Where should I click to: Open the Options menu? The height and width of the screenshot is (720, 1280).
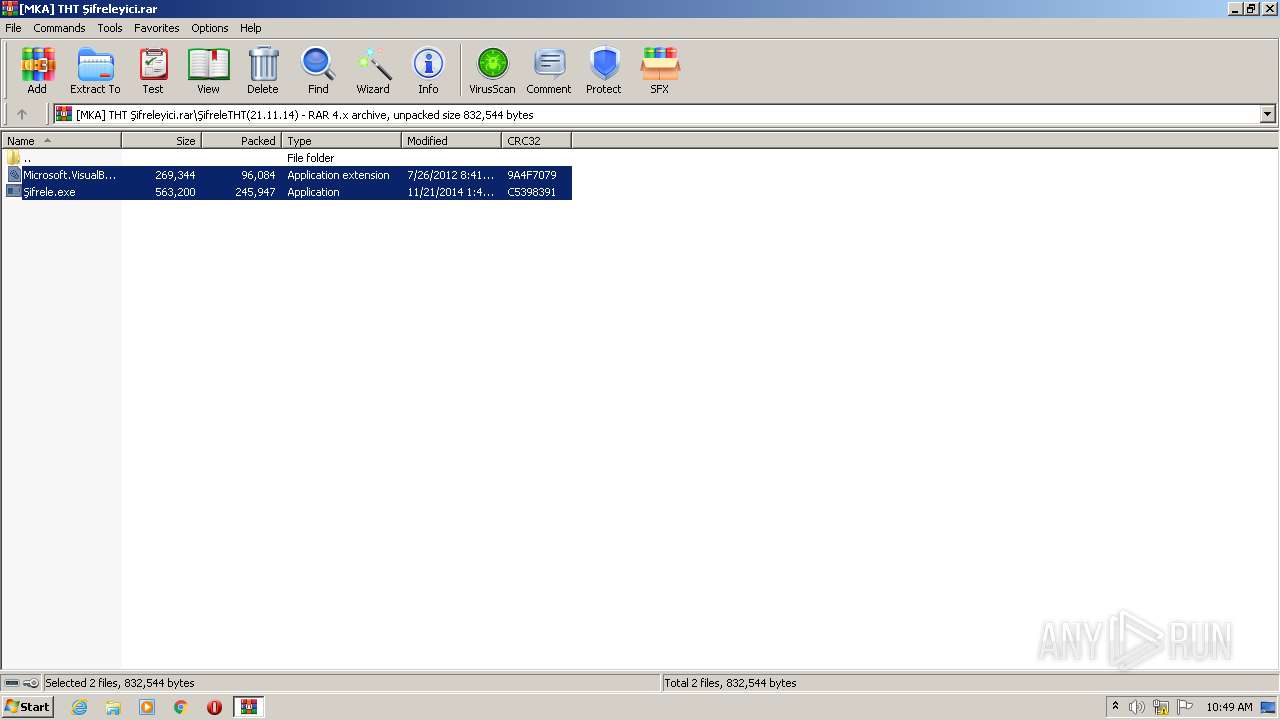pyautogui.click(x=210, y=28)
